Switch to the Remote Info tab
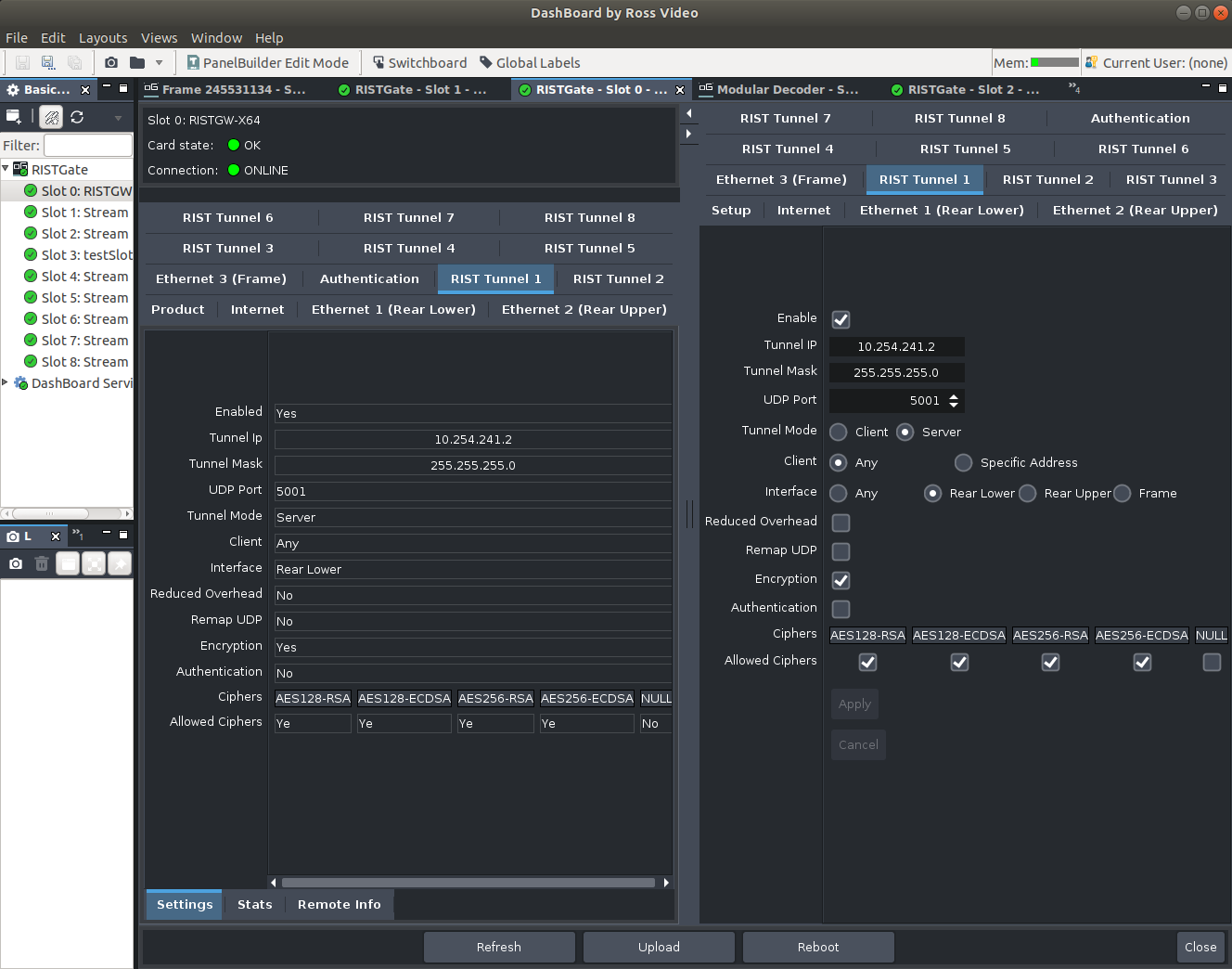 coord(340,904)
